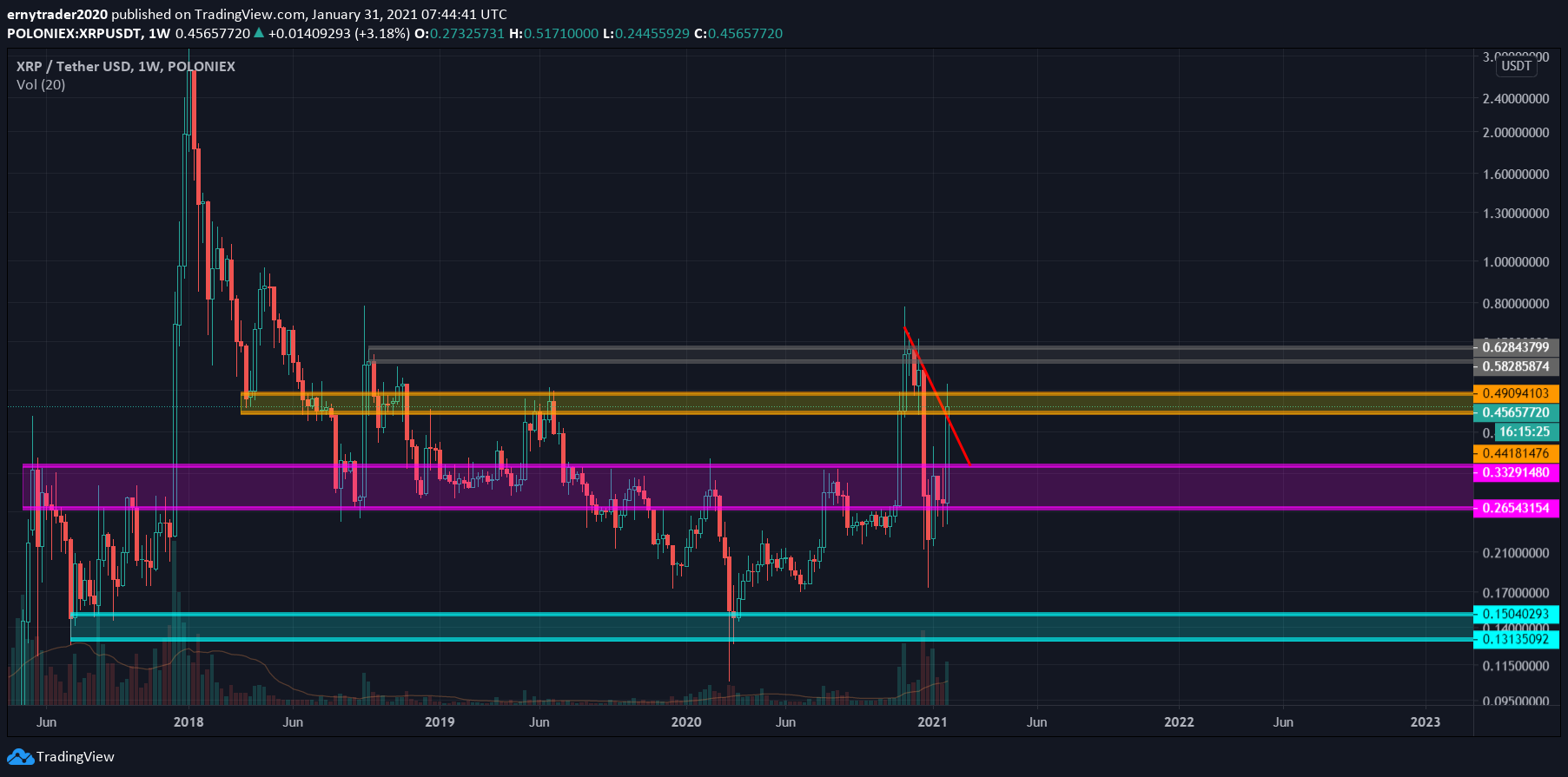Select the cyan 0.15040293 price label
The height and width of the screenshot is (777, 1568).
point(1515,614)
